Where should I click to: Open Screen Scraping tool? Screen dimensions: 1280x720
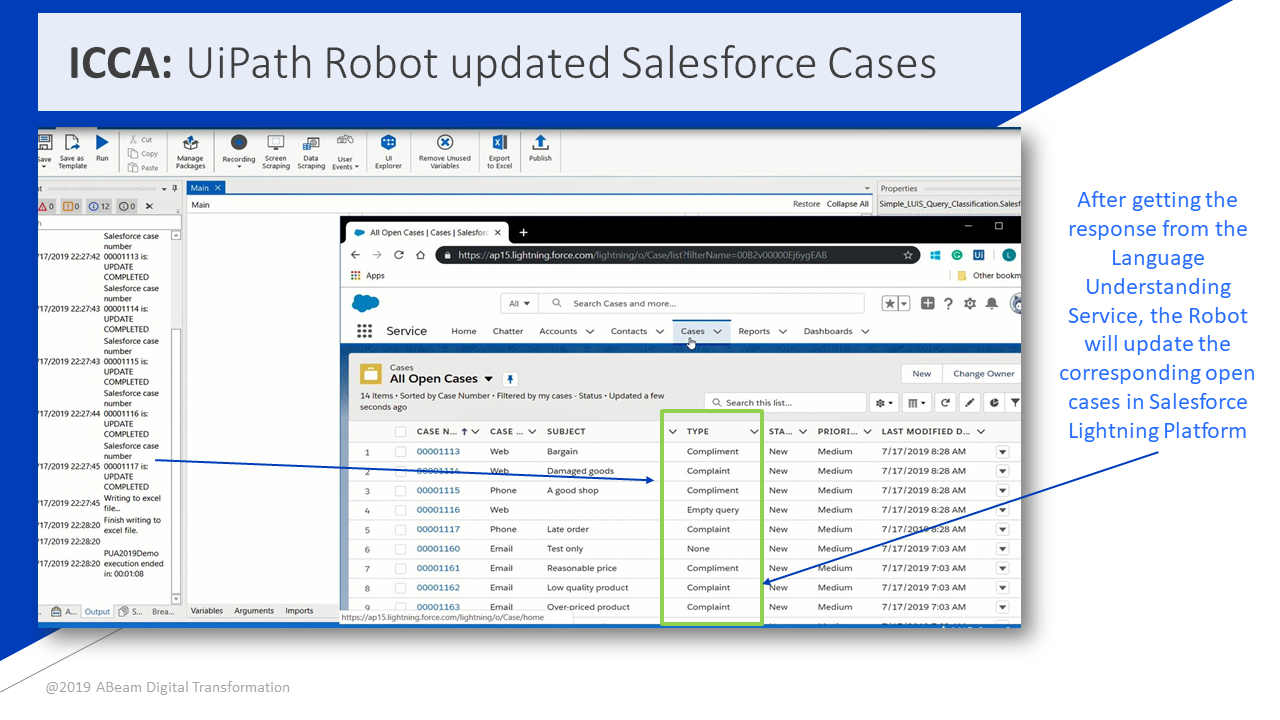click(x=275, y=152)
